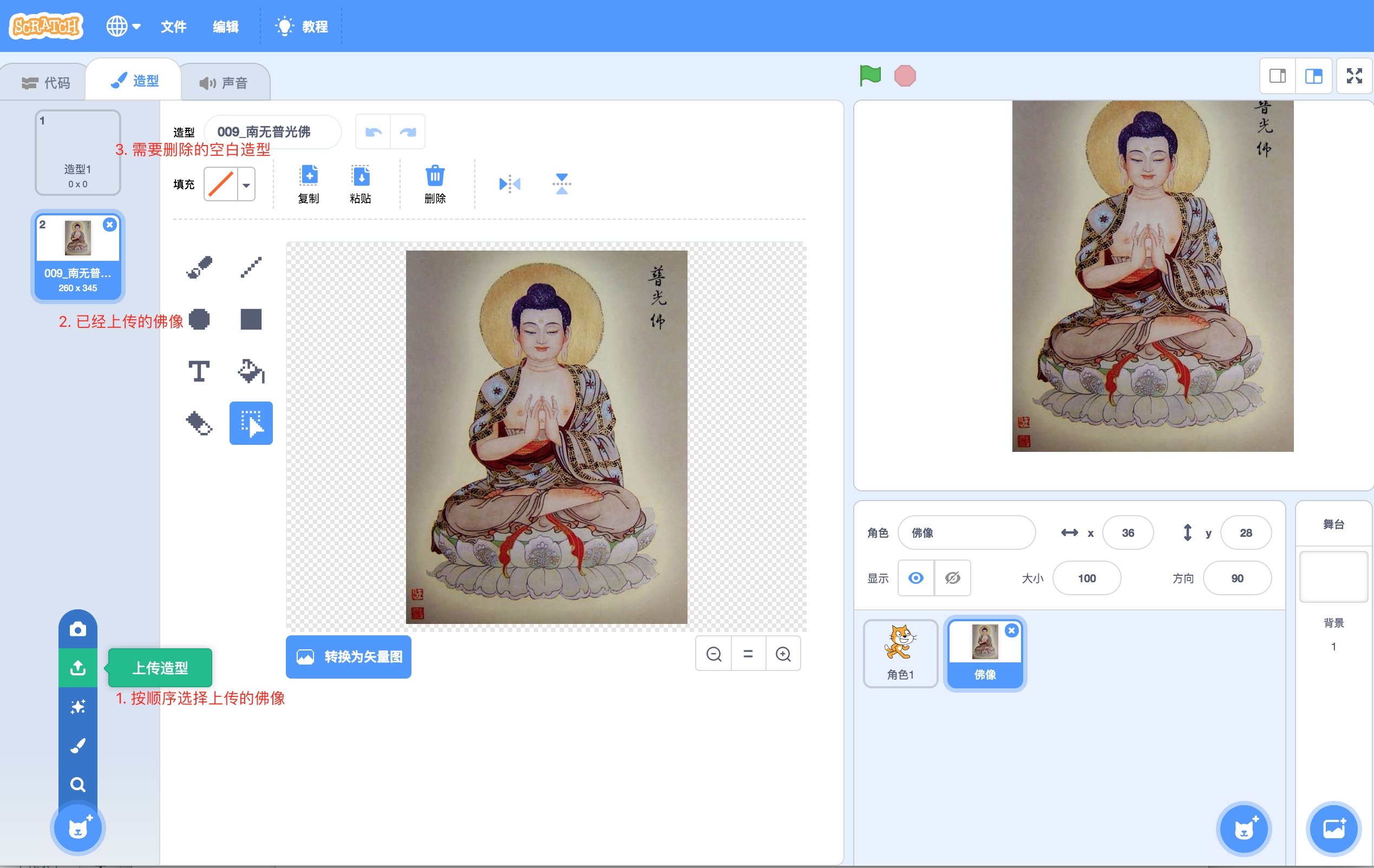This screenshot has width=1374, height=868.
Task: Click 转换为矢量图 button
Action: pos(349,657)
